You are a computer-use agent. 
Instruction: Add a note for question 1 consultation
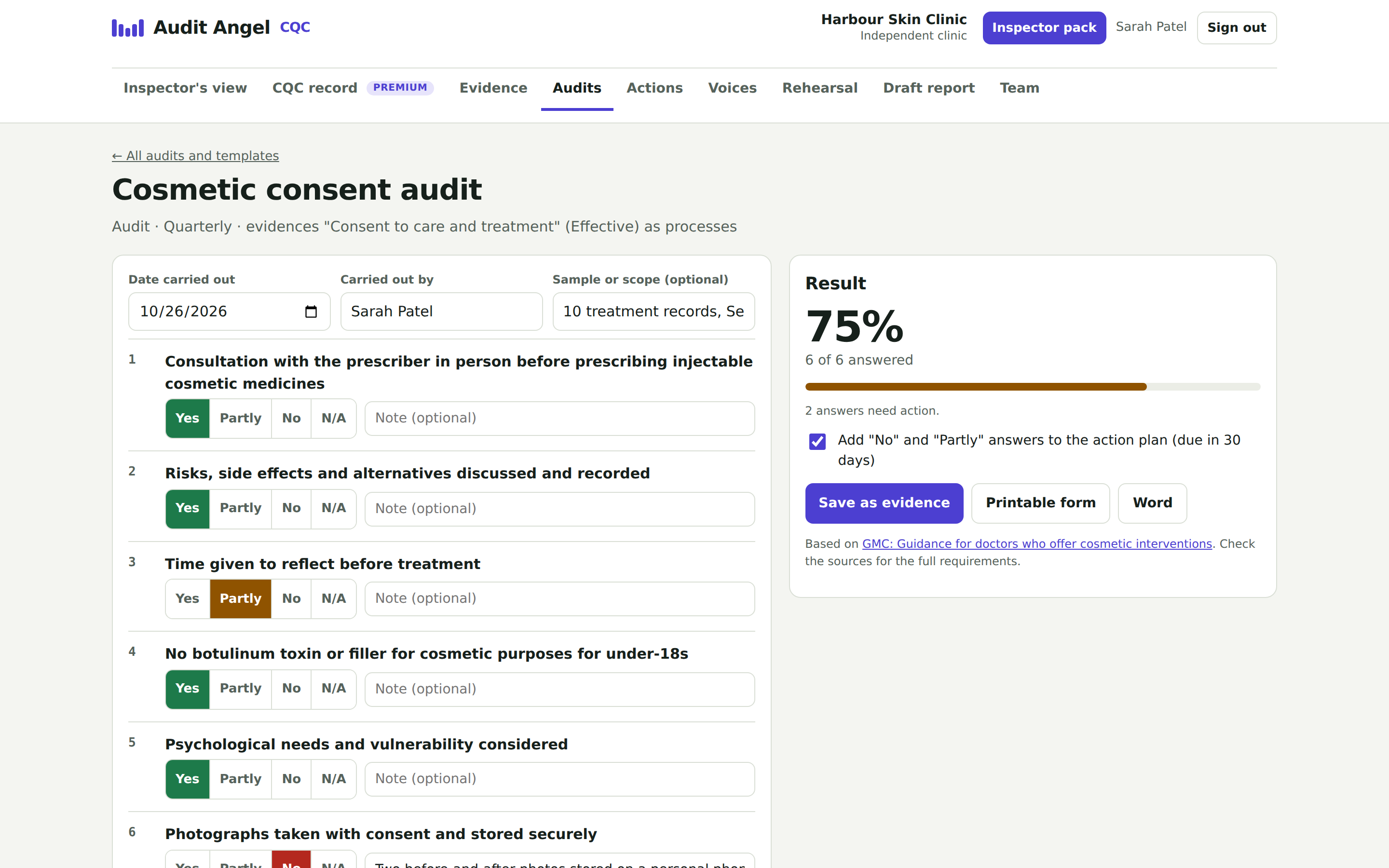[559, 419]
